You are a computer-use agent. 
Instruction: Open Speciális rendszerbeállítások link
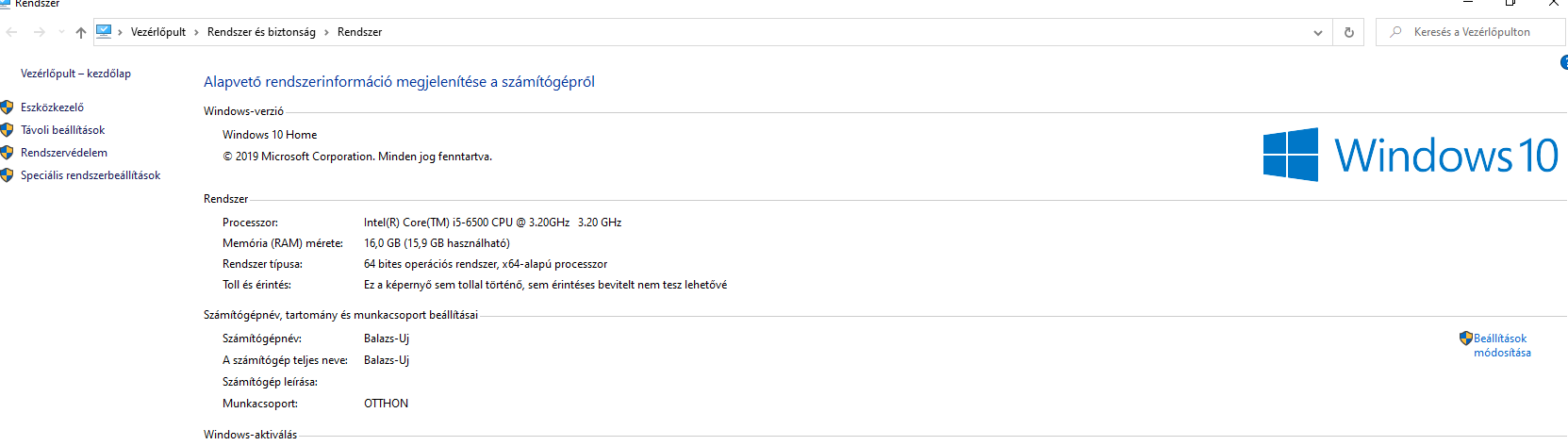tap(91, 175)
